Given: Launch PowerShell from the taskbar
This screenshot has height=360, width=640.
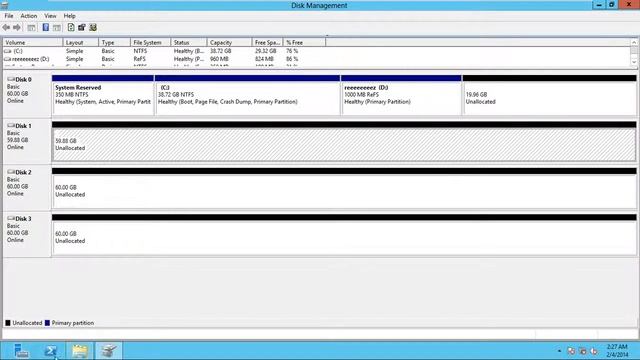Looking at the screenshot, I should [51, 351].
